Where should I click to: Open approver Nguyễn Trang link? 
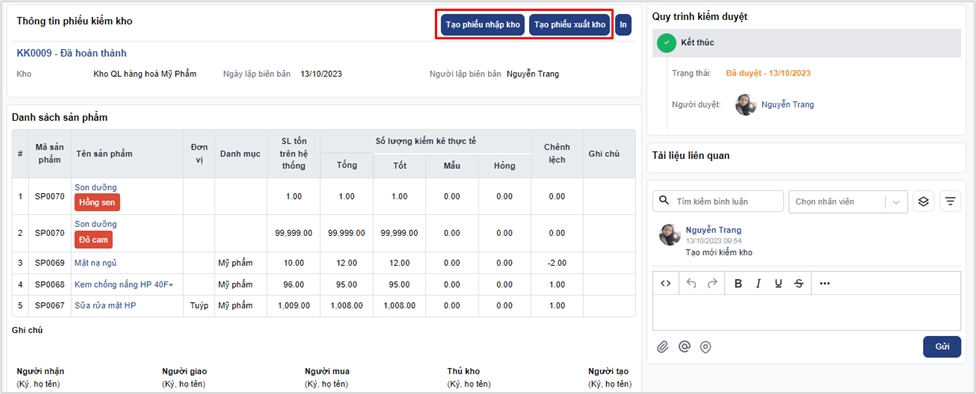(x=787, y=105)
